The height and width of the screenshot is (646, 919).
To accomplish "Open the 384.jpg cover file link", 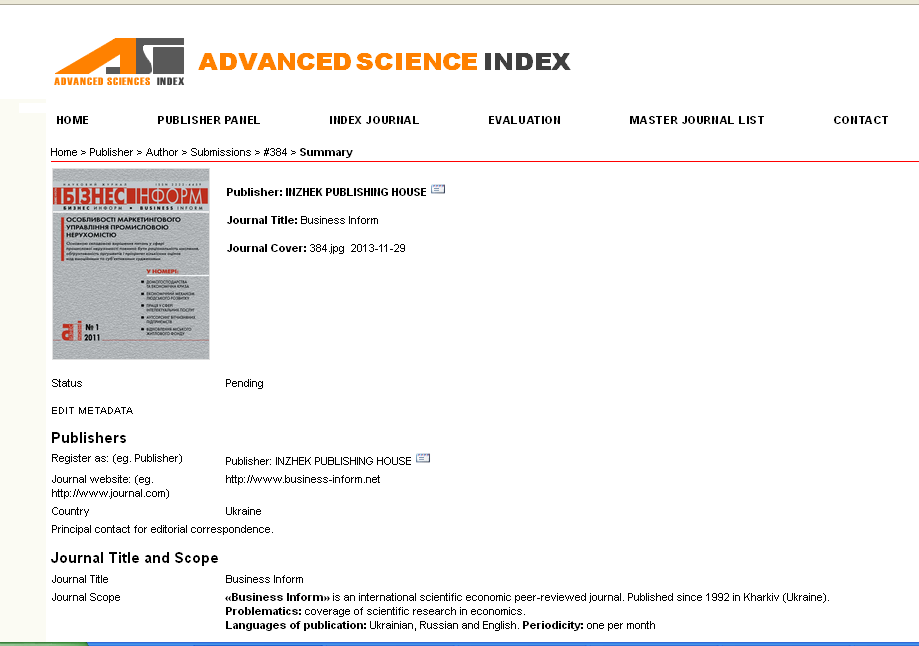I will tap(326, 249).
